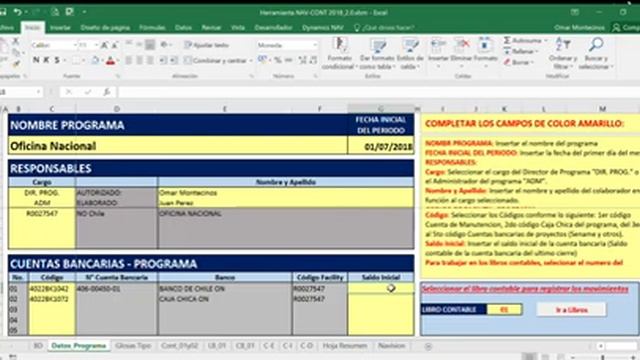The image size is (640, 360).
Task: Open the Calibri font name dropdown
Action: click(x=75, y=45)
